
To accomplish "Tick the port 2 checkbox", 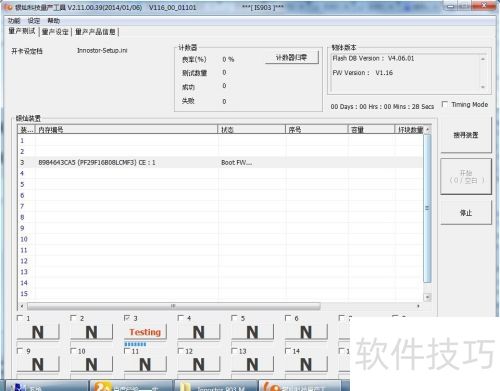I will tap(73, 318).
